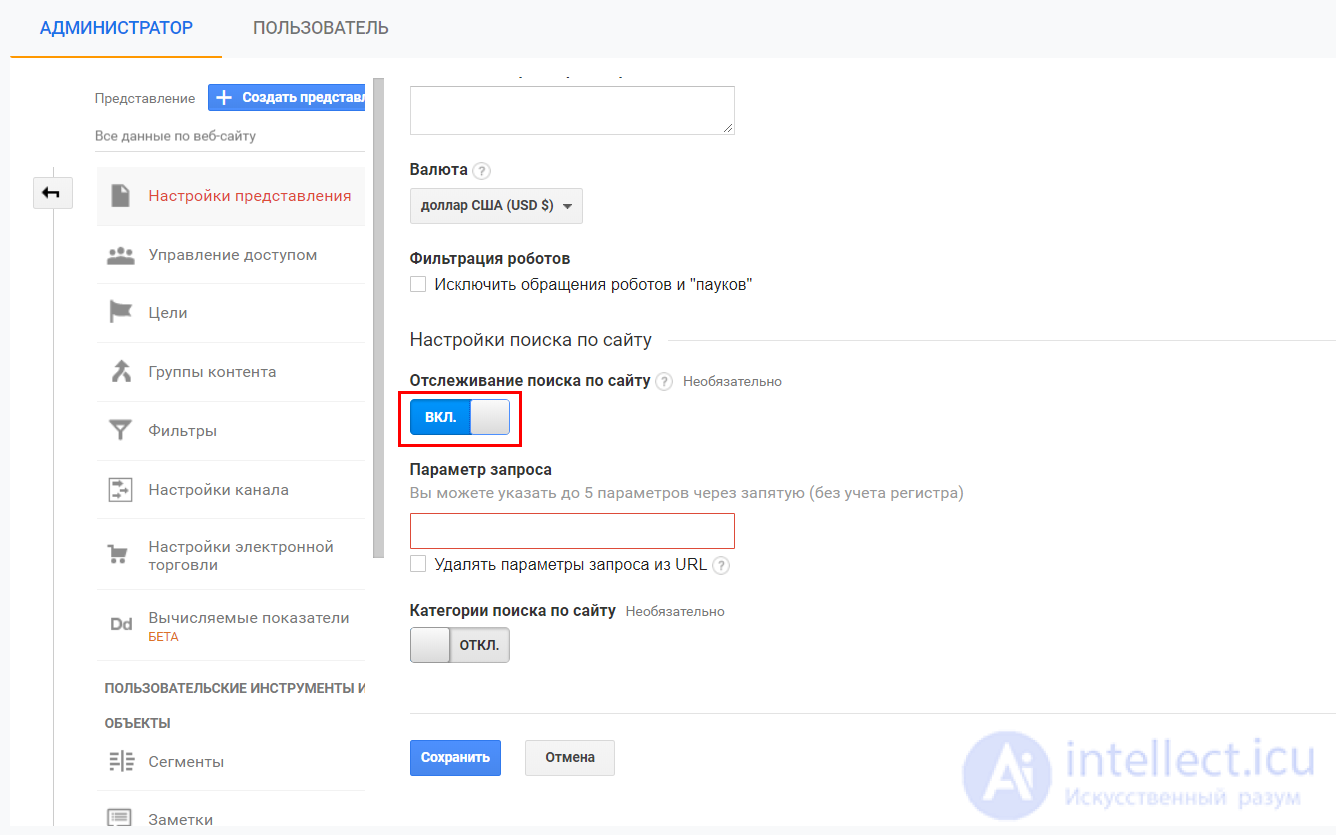Click the Группы контента figure icon

point(121,372)
